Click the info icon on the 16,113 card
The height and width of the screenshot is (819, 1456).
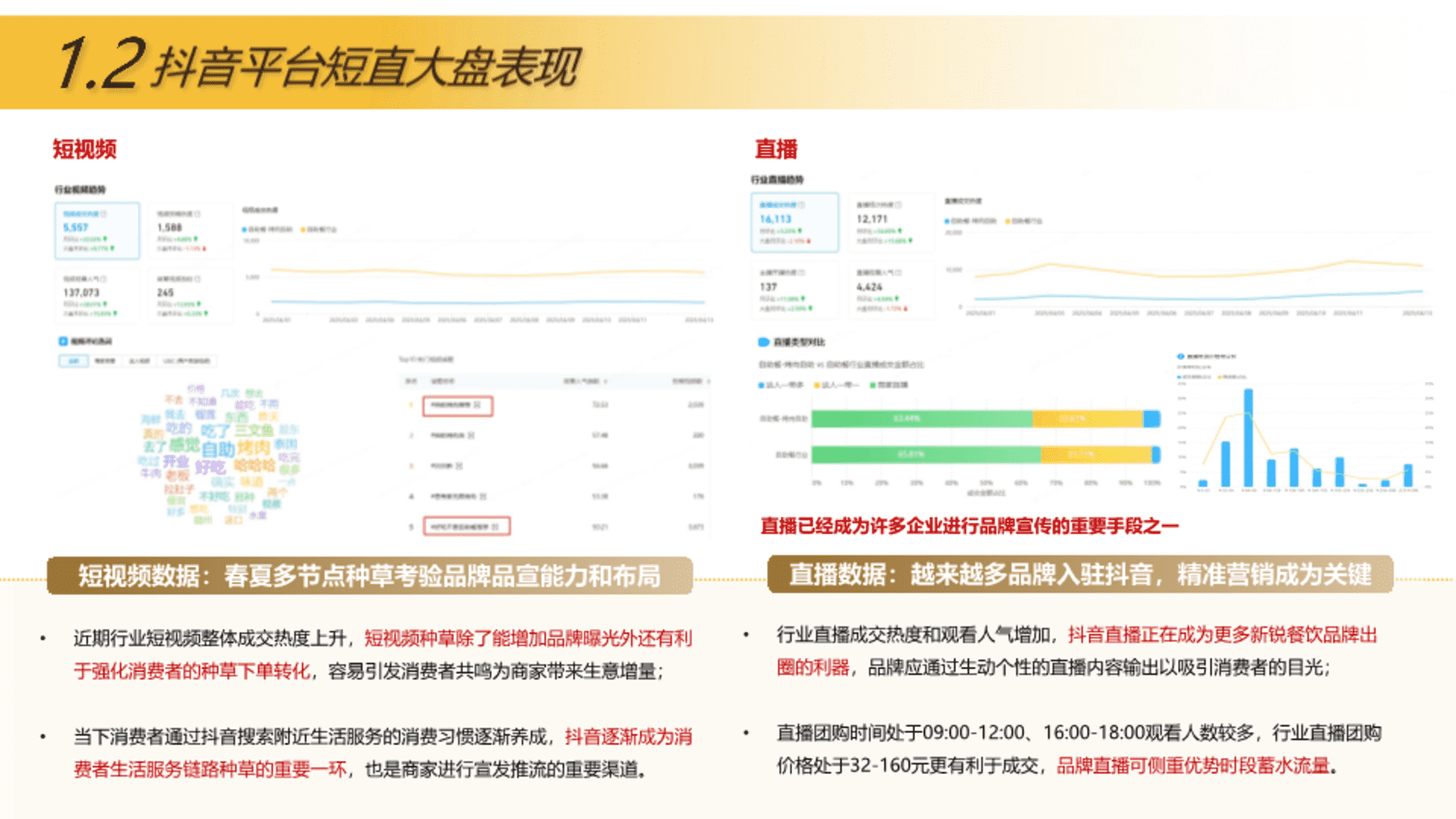click(802, 205)
